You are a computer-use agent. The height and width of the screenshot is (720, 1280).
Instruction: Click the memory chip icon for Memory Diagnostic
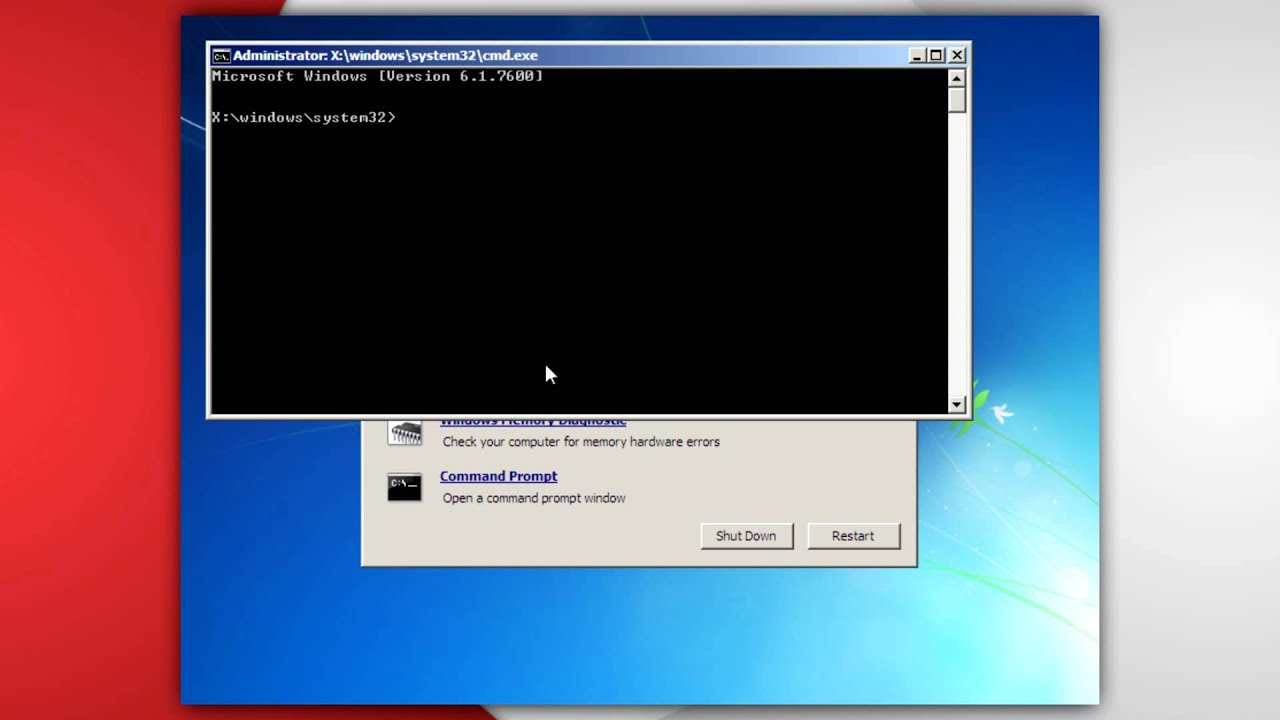click(x=405, y=432)
